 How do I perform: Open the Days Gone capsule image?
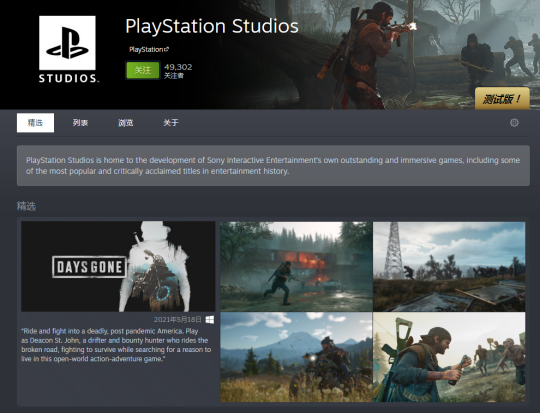(x=118, y=266)
